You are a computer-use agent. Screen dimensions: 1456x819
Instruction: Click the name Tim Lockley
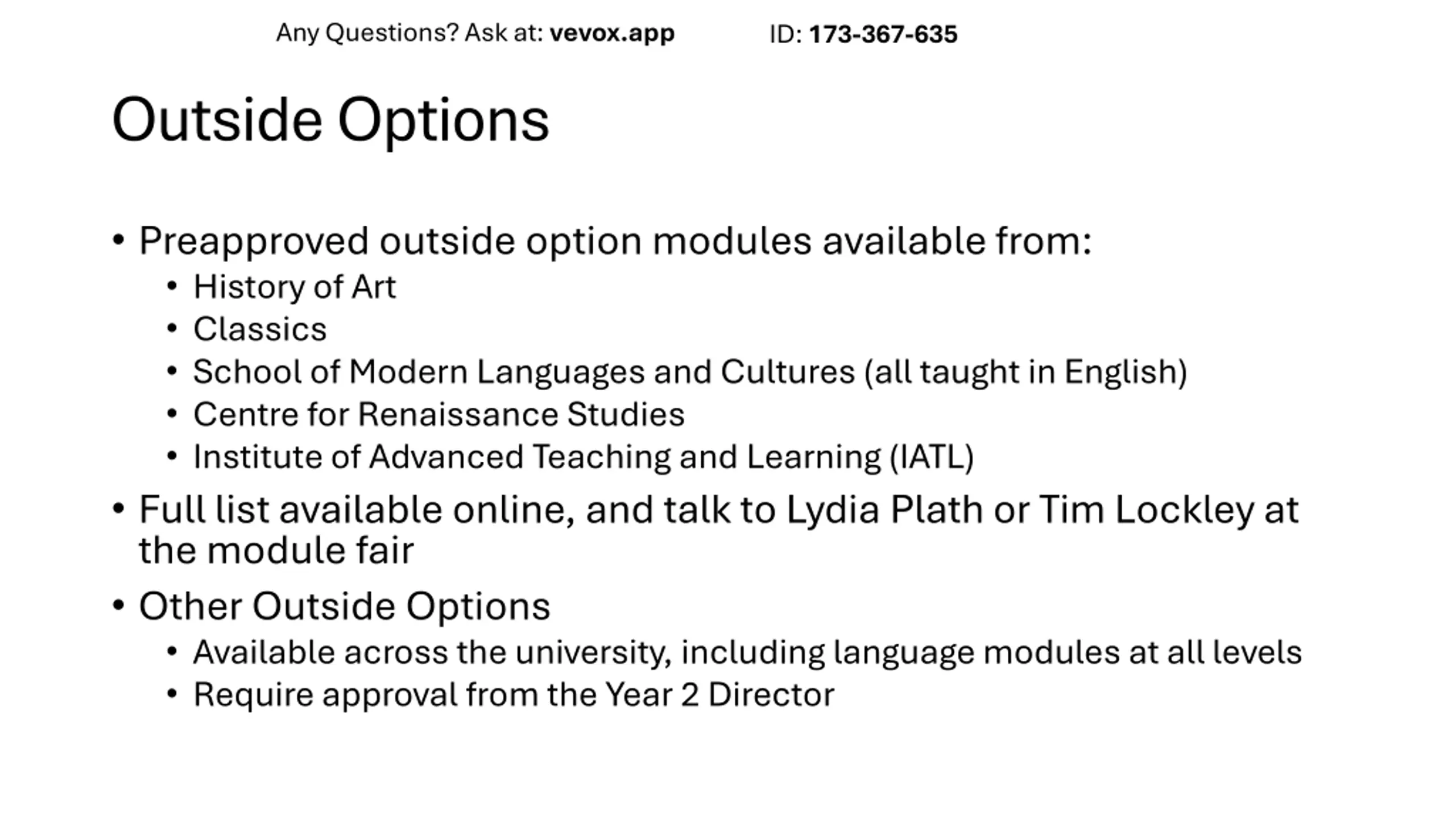point(1147,510)
